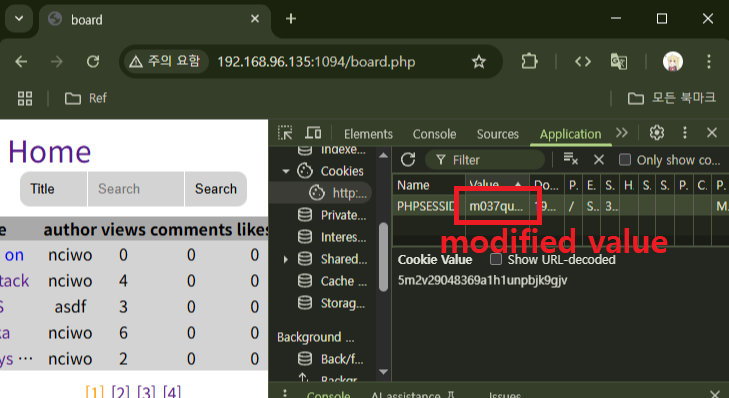This screenshot has width=729, height=398.
Task: Open the Title search-type dropdown
Action: pos(53,189)
